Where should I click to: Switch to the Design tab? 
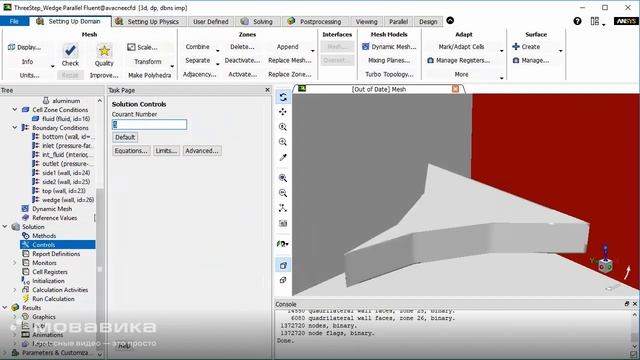[428, 22]
